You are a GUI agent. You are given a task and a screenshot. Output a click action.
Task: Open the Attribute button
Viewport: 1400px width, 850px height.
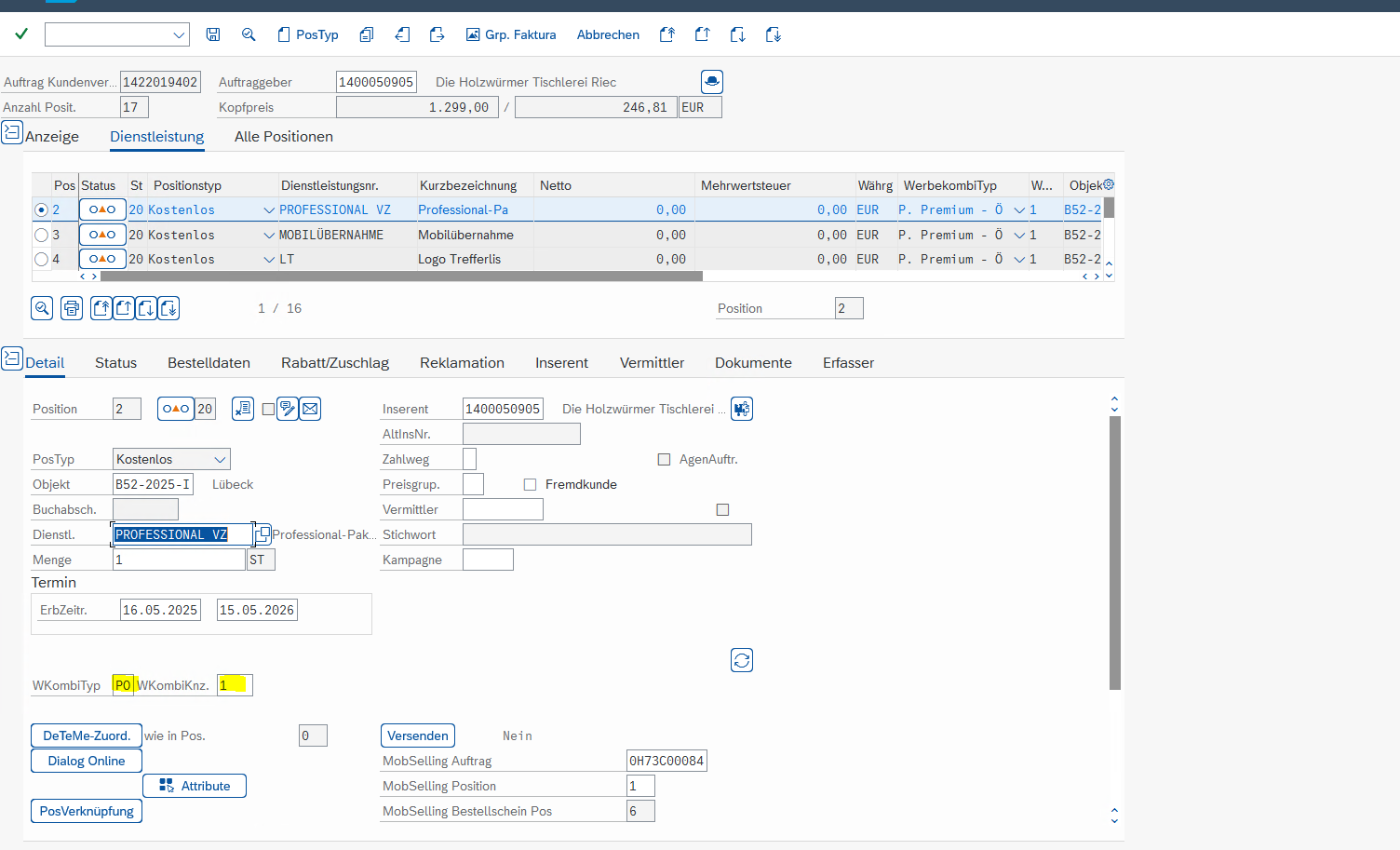pos(195,786)
